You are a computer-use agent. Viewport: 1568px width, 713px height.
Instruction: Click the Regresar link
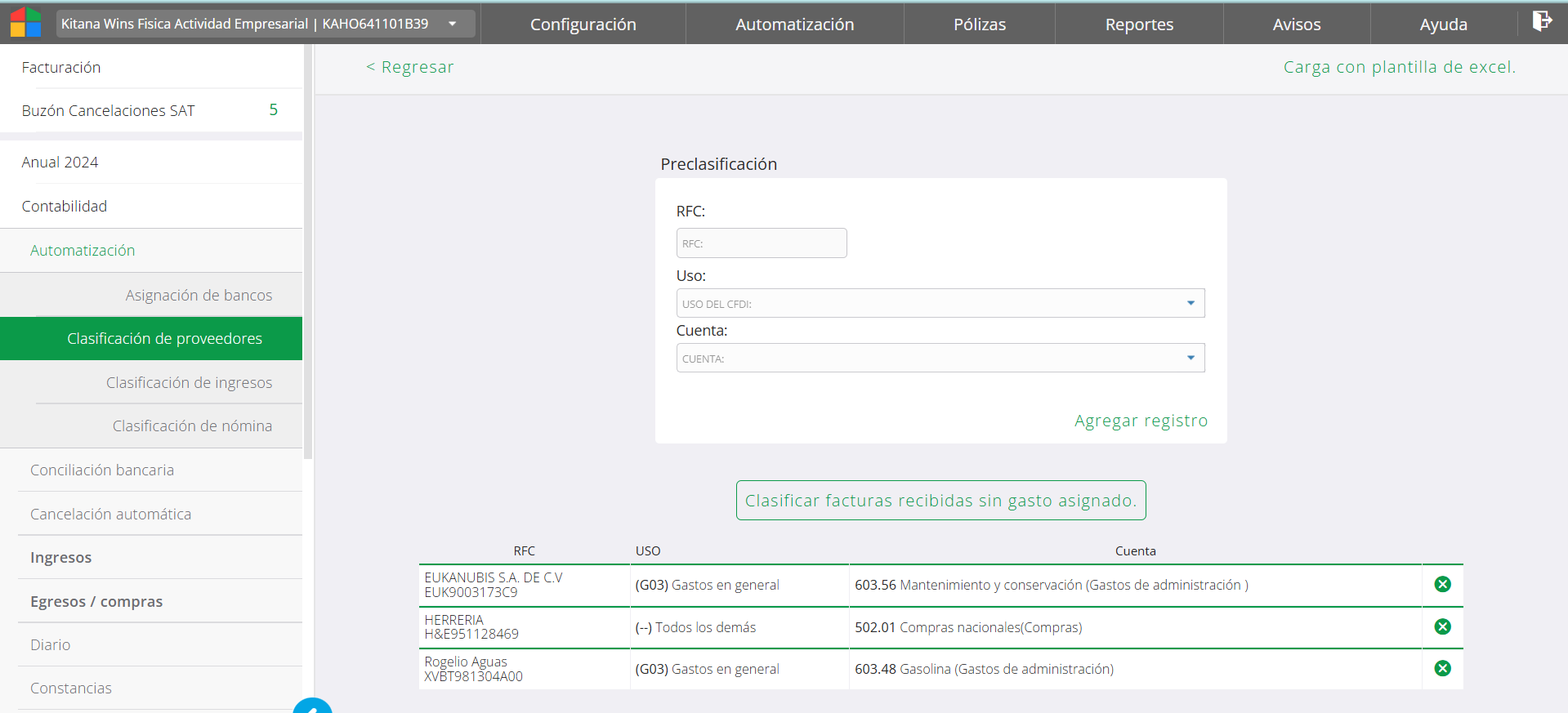[410, 67]
